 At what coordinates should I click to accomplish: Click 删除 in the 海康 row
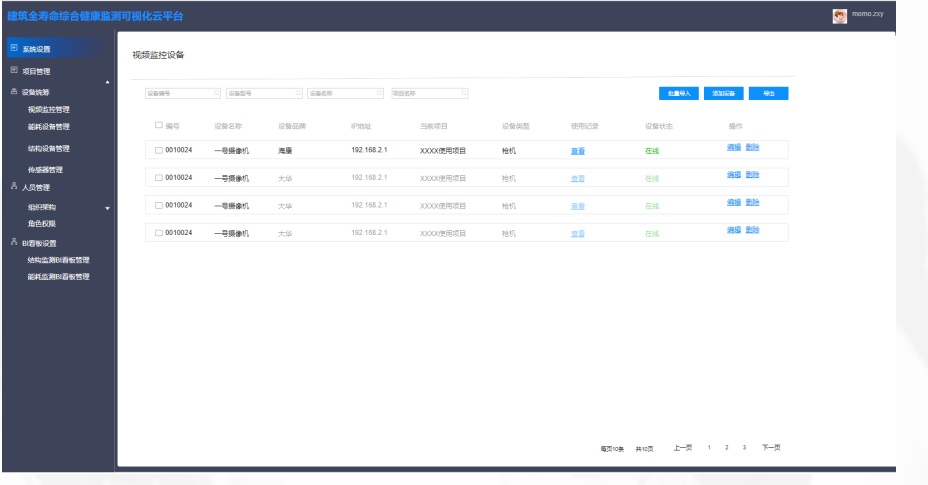point(752,147)
